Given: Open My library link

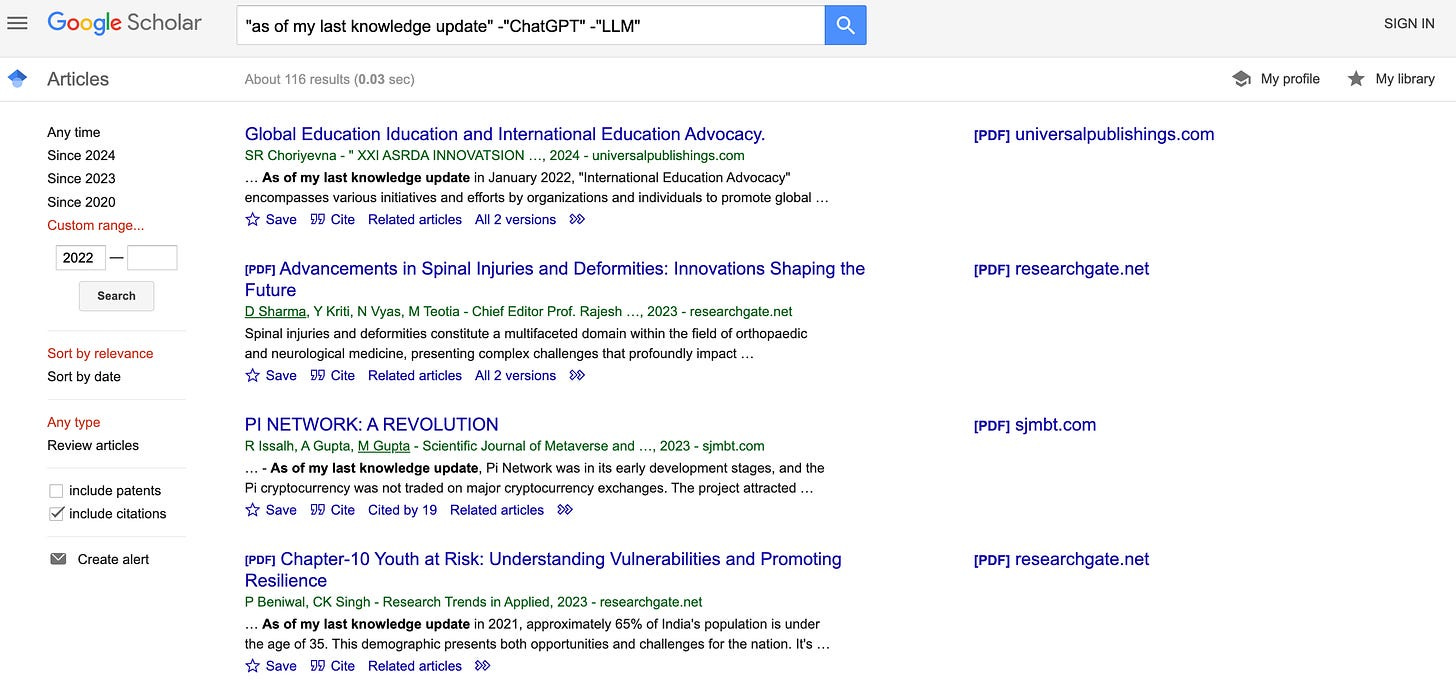Looking at the screenshot, I should [1405, 79].
